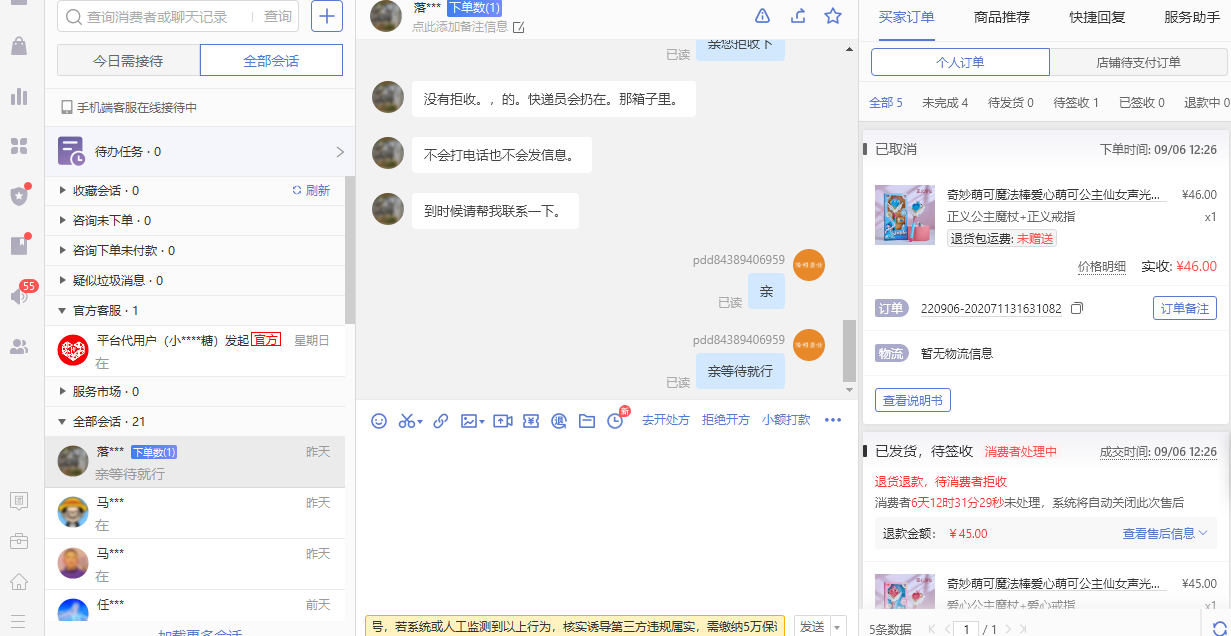Click the chat area scrollbar thumb
The height and width of the screenshot is (636, 1231).
850,350
